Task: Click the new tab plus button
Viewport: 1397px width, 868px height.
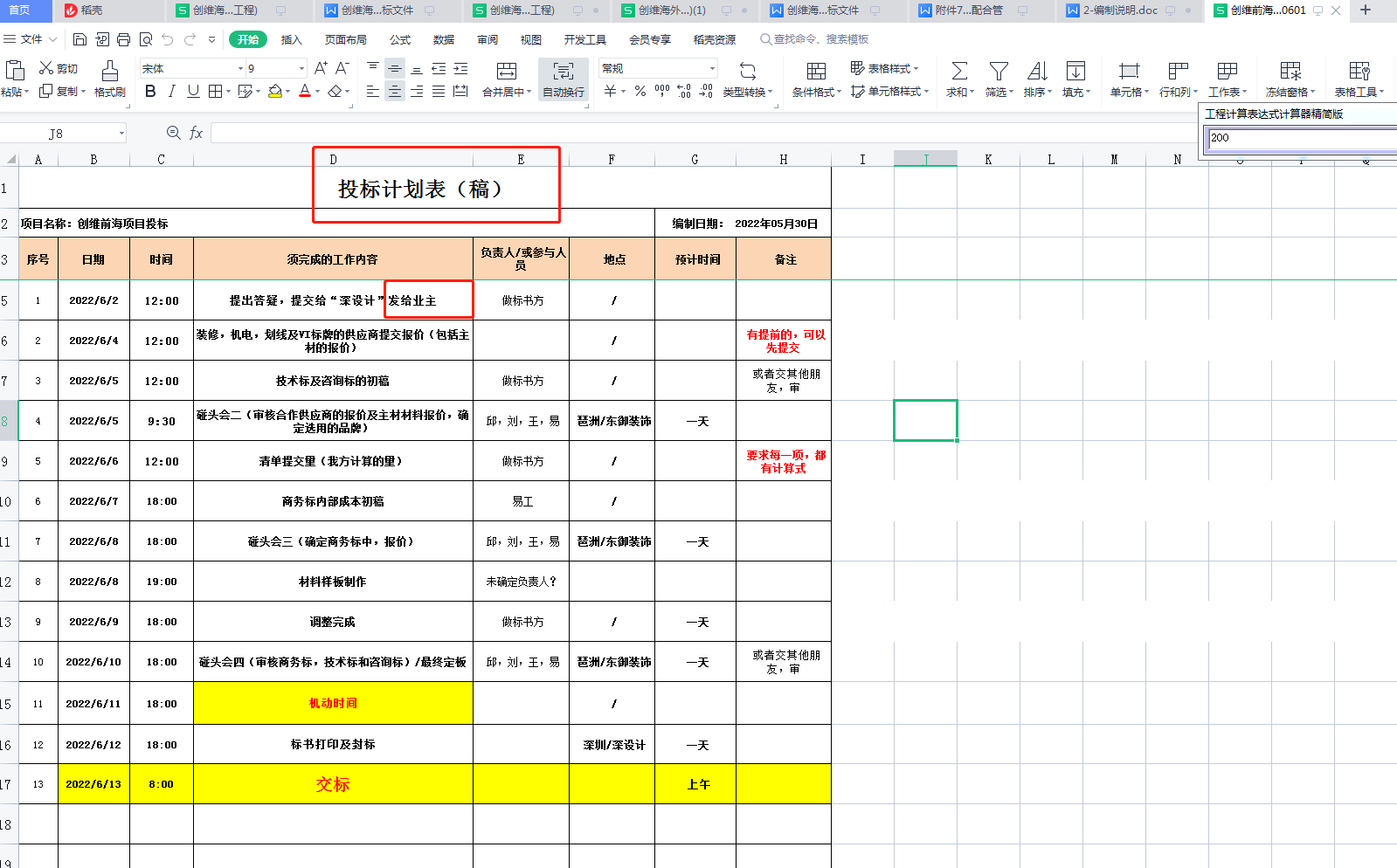Action: [1366, 10]
